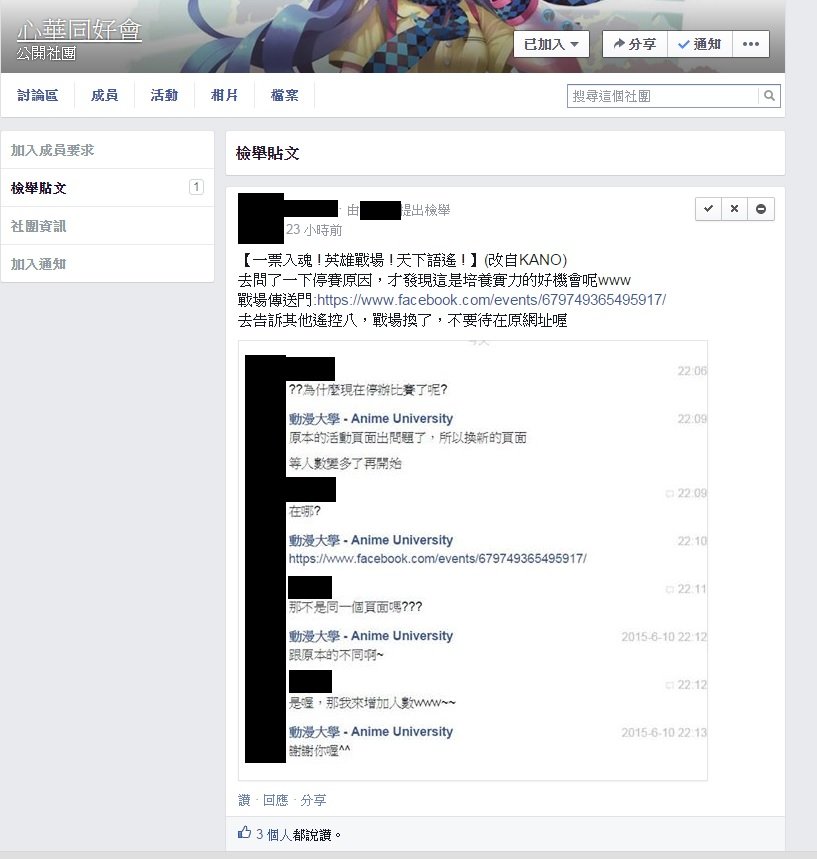Viewport: 817px width, 859px height.
Task: Click the search magnifier icon
Action: coord(769,96)
